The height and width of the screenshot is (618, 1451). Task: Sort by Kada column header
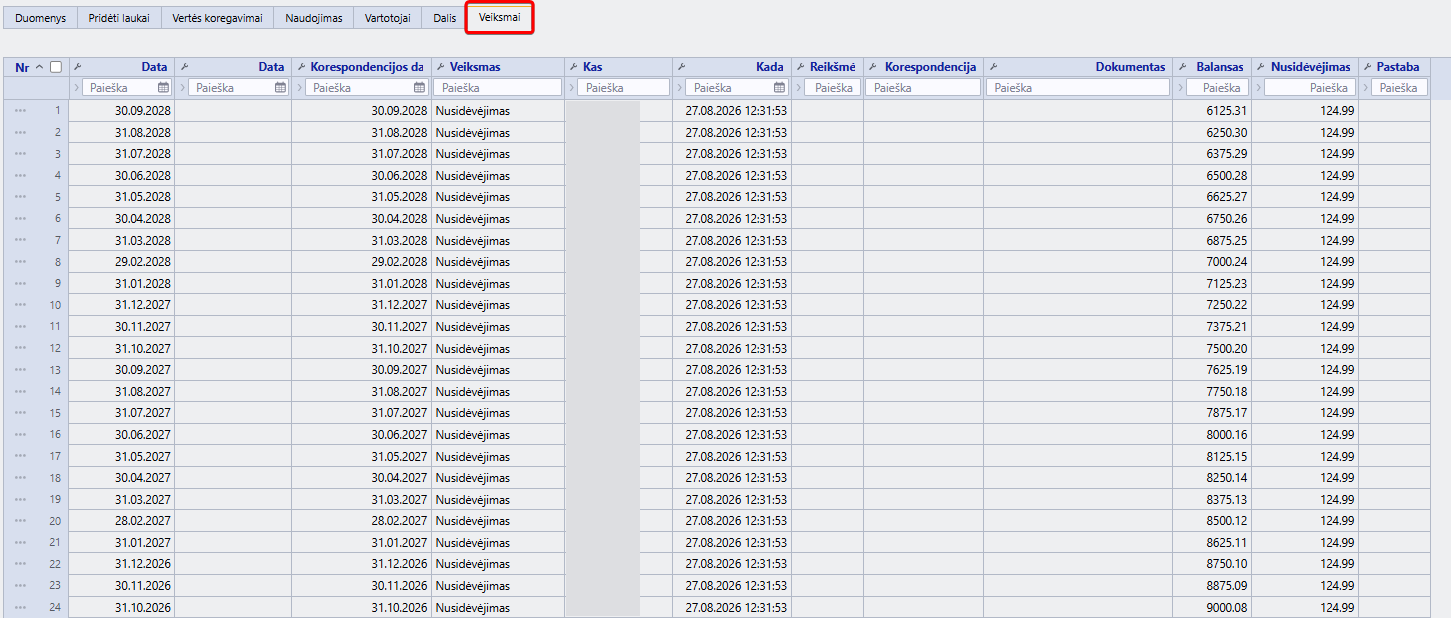click(x=770, y=67)
